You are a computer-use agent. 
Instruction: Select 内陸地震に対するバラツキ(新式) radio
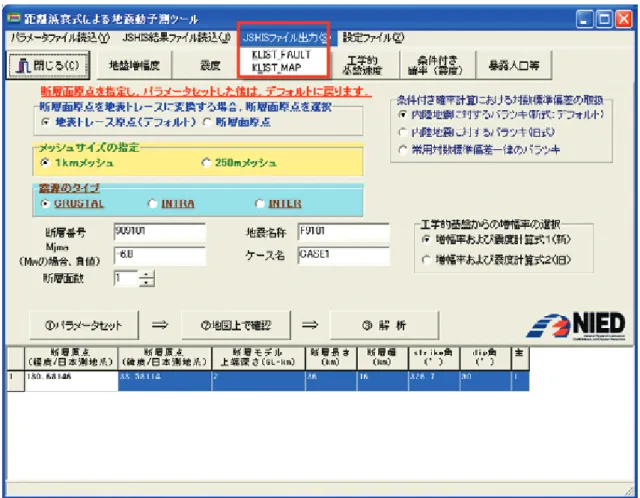[403, 115]
